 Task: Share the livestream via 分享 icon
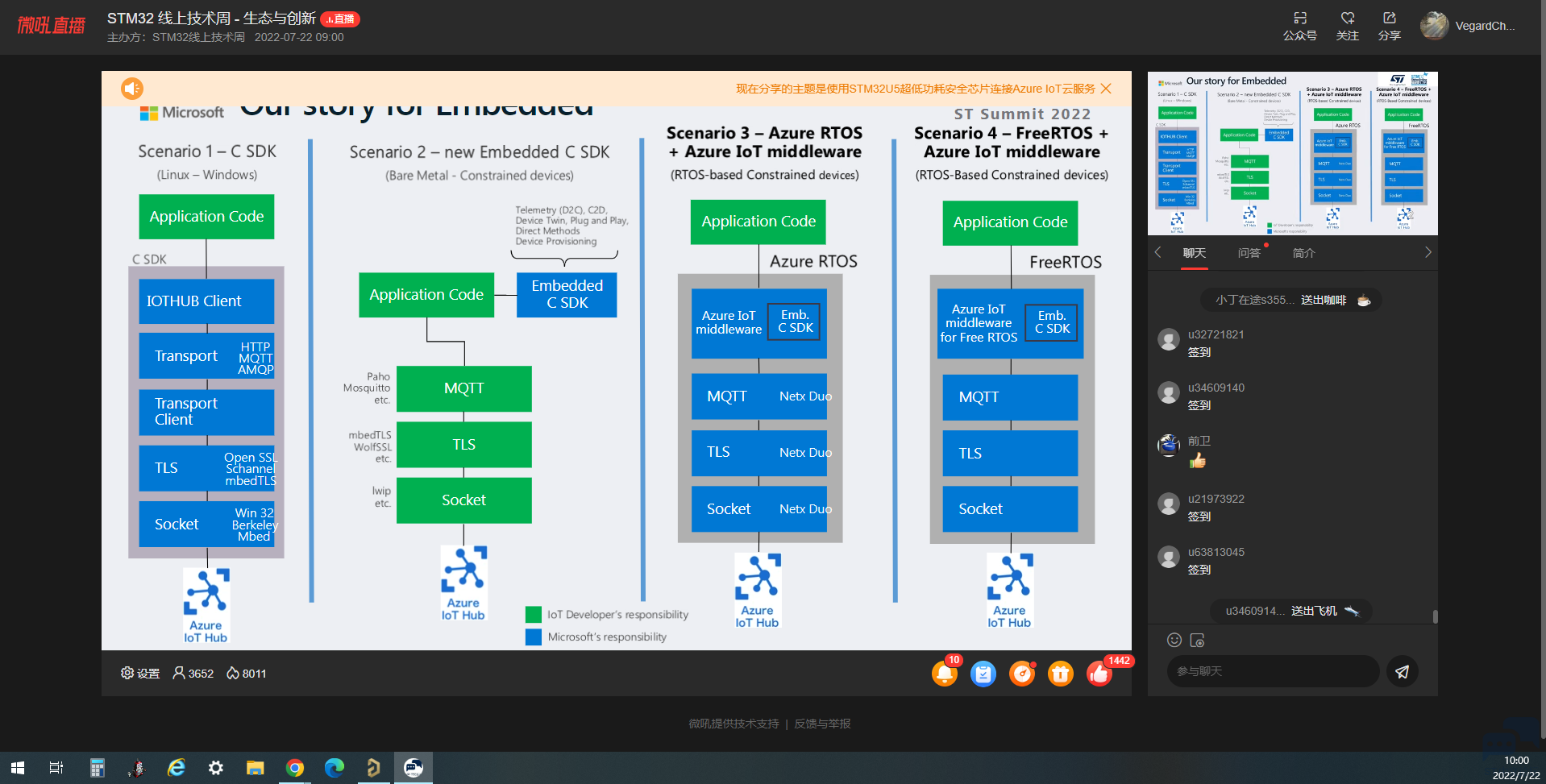click(x=1390, y=26)
